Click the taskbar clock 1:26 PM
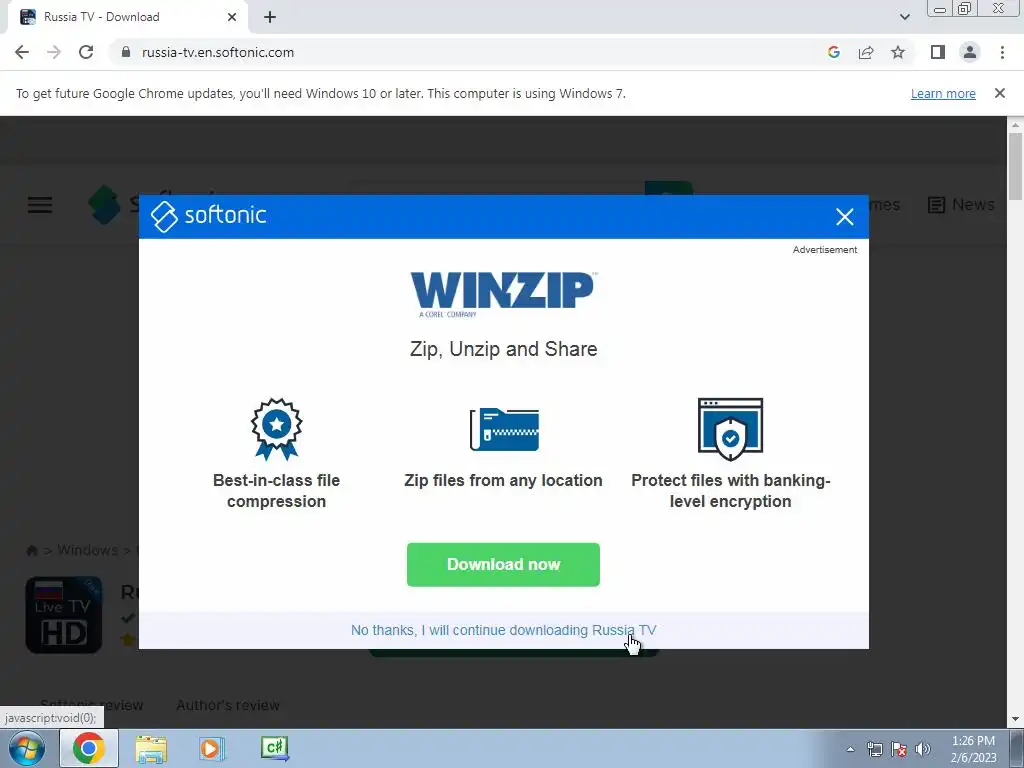This screenshot has width=1024, height=768. [x=973, y=748]
